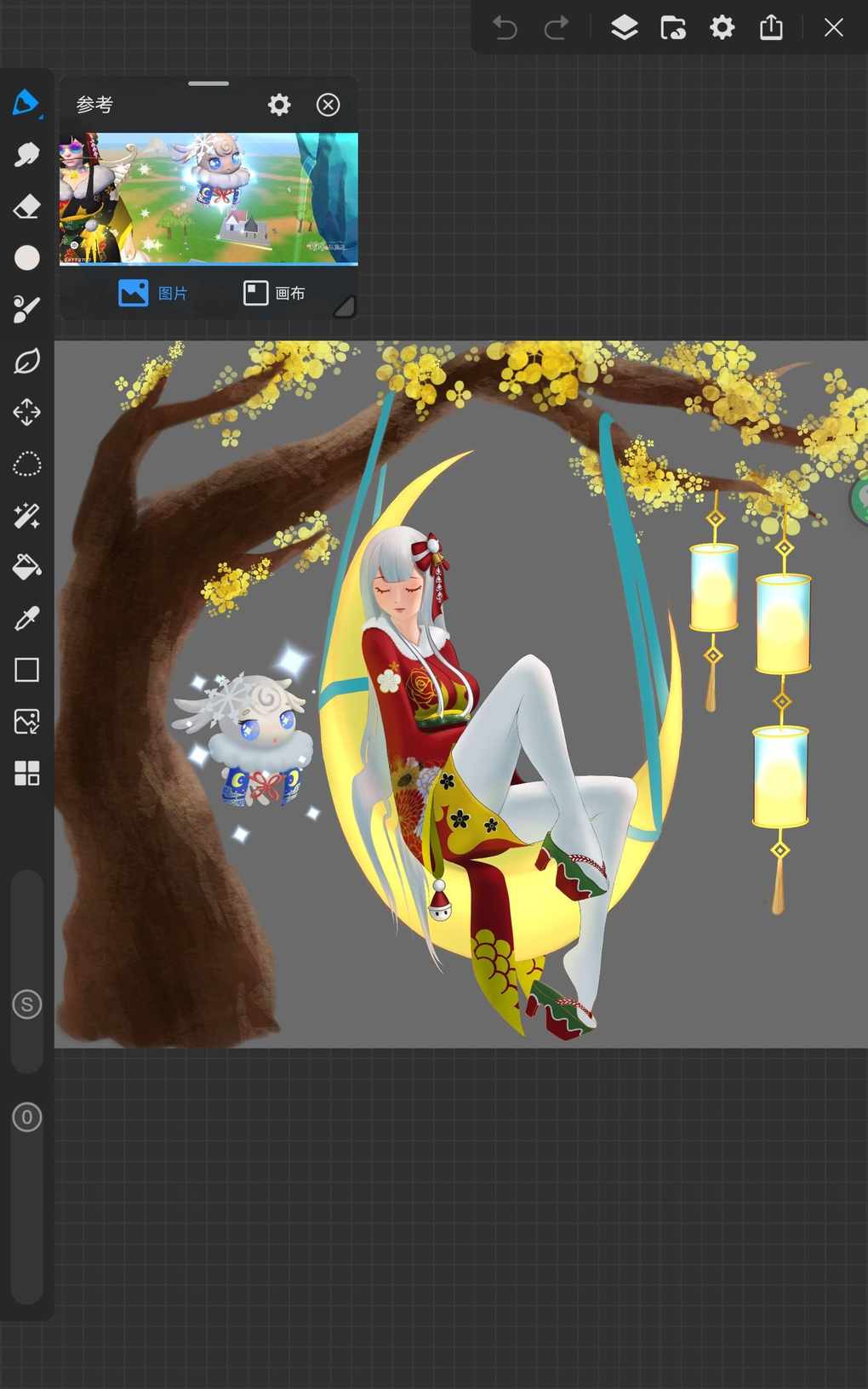Open the brush settings tool
The image size is (868, 1389).
[x=26, y=309]
